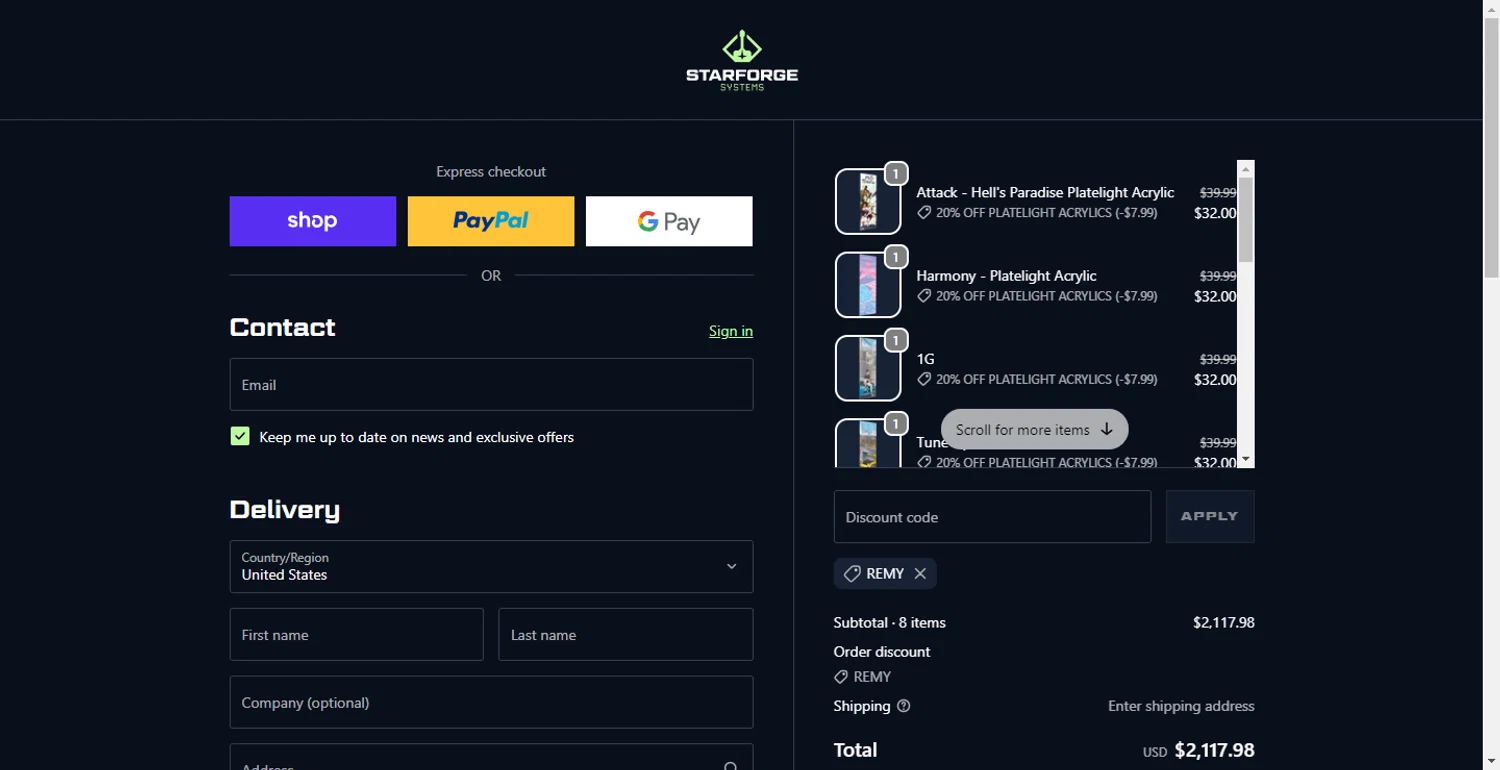The width and height of the screenshot is (1500, 770).
Task: Focus the First name field
Action: point(356,635)
